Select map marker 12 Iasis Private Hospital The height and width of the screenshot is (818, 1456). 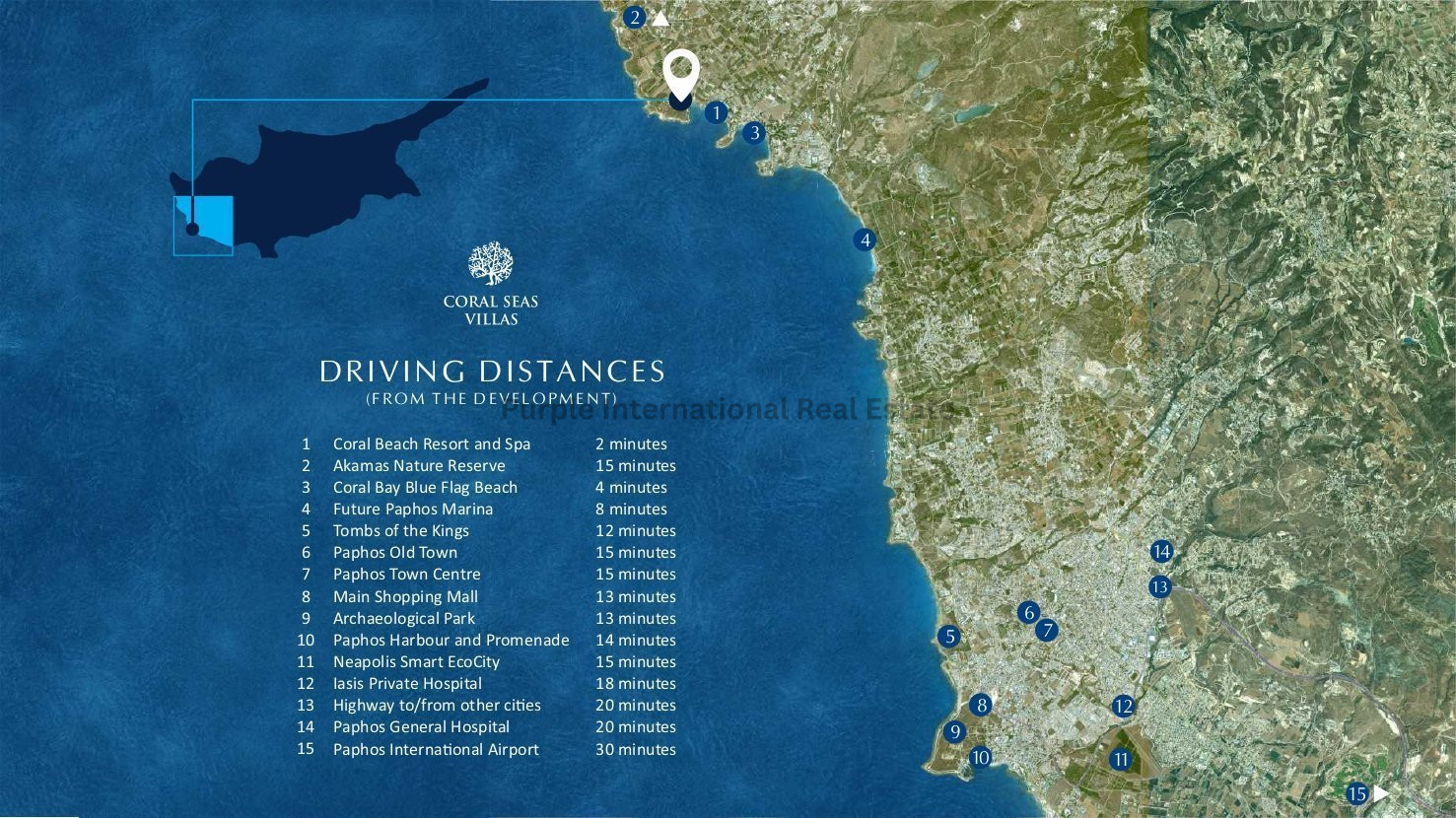(1123, 706)
